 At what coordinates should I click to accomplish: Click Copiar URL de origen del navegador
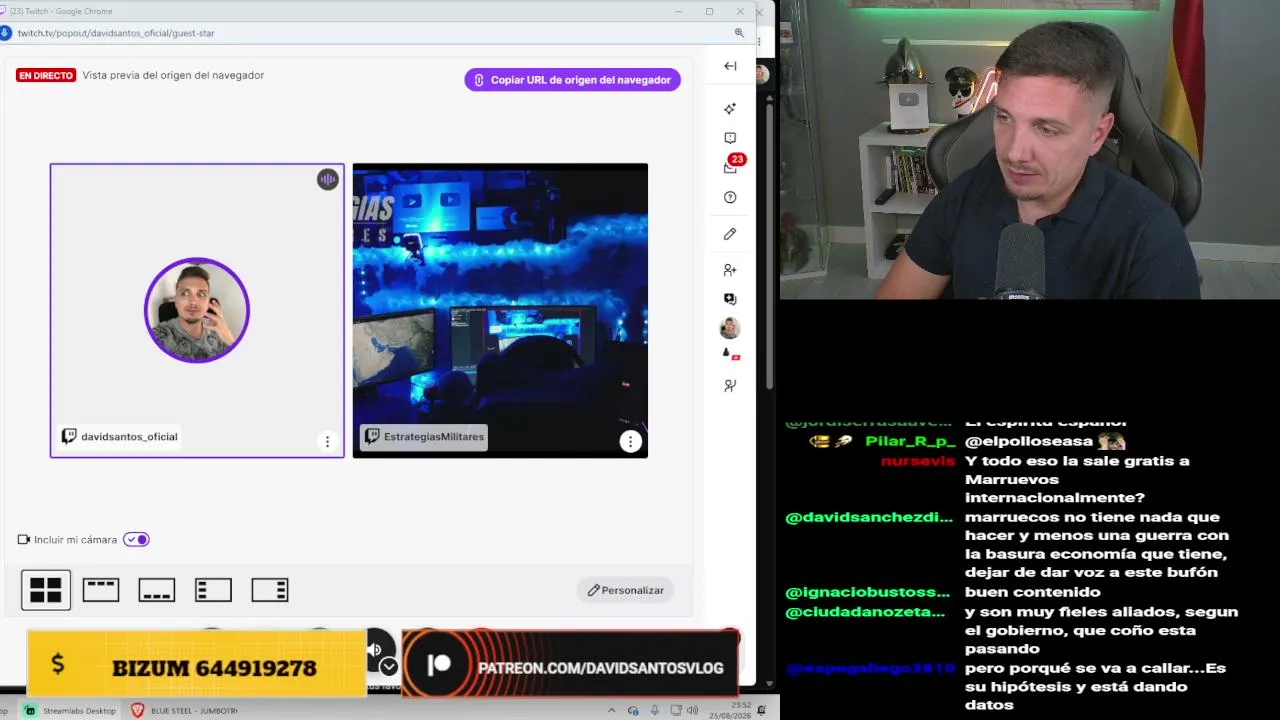click(572, 80)
